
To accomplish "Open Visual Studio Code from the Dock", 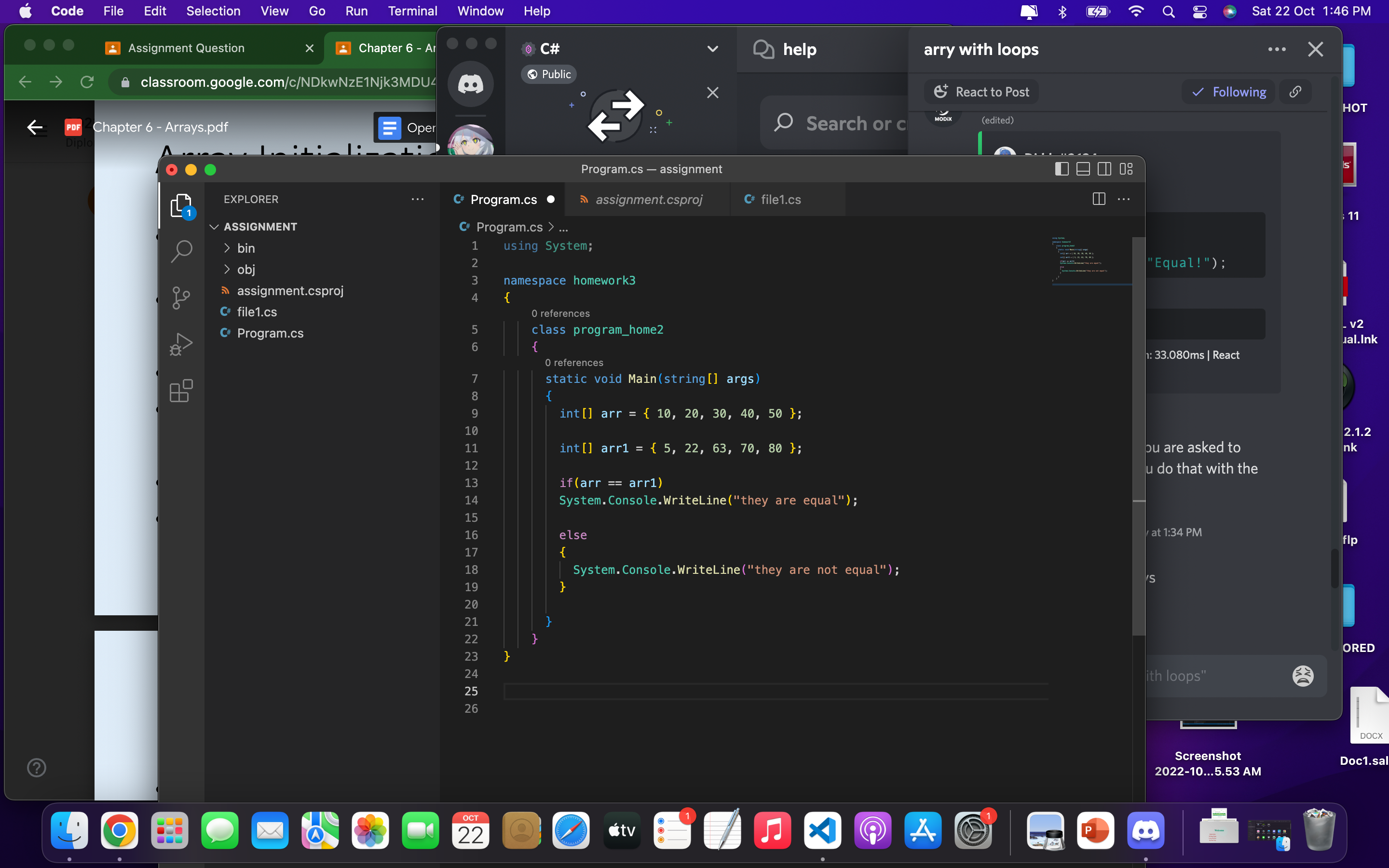I will coord(822,830).
